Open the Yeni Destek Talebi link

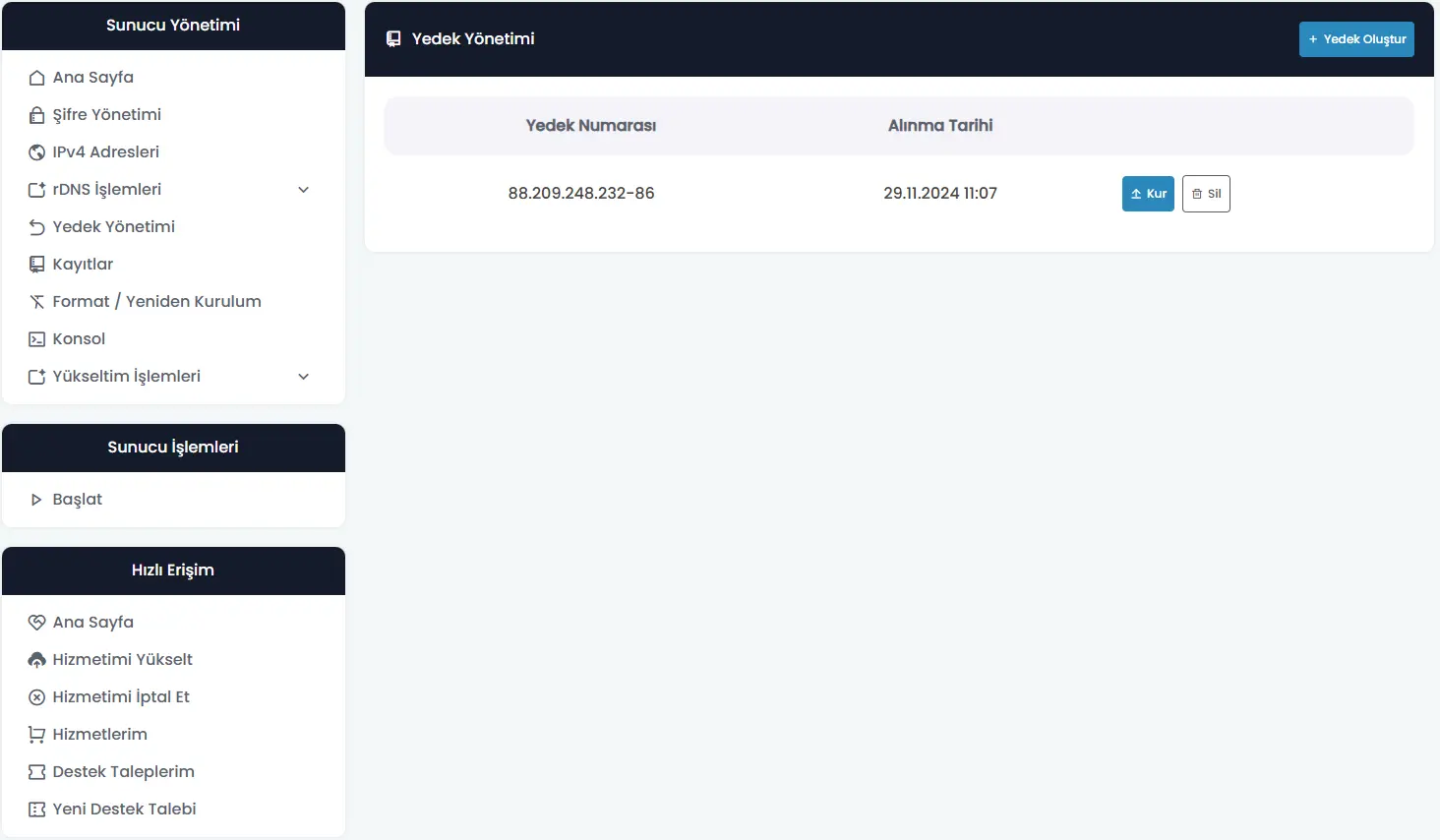tap(125, 810)
